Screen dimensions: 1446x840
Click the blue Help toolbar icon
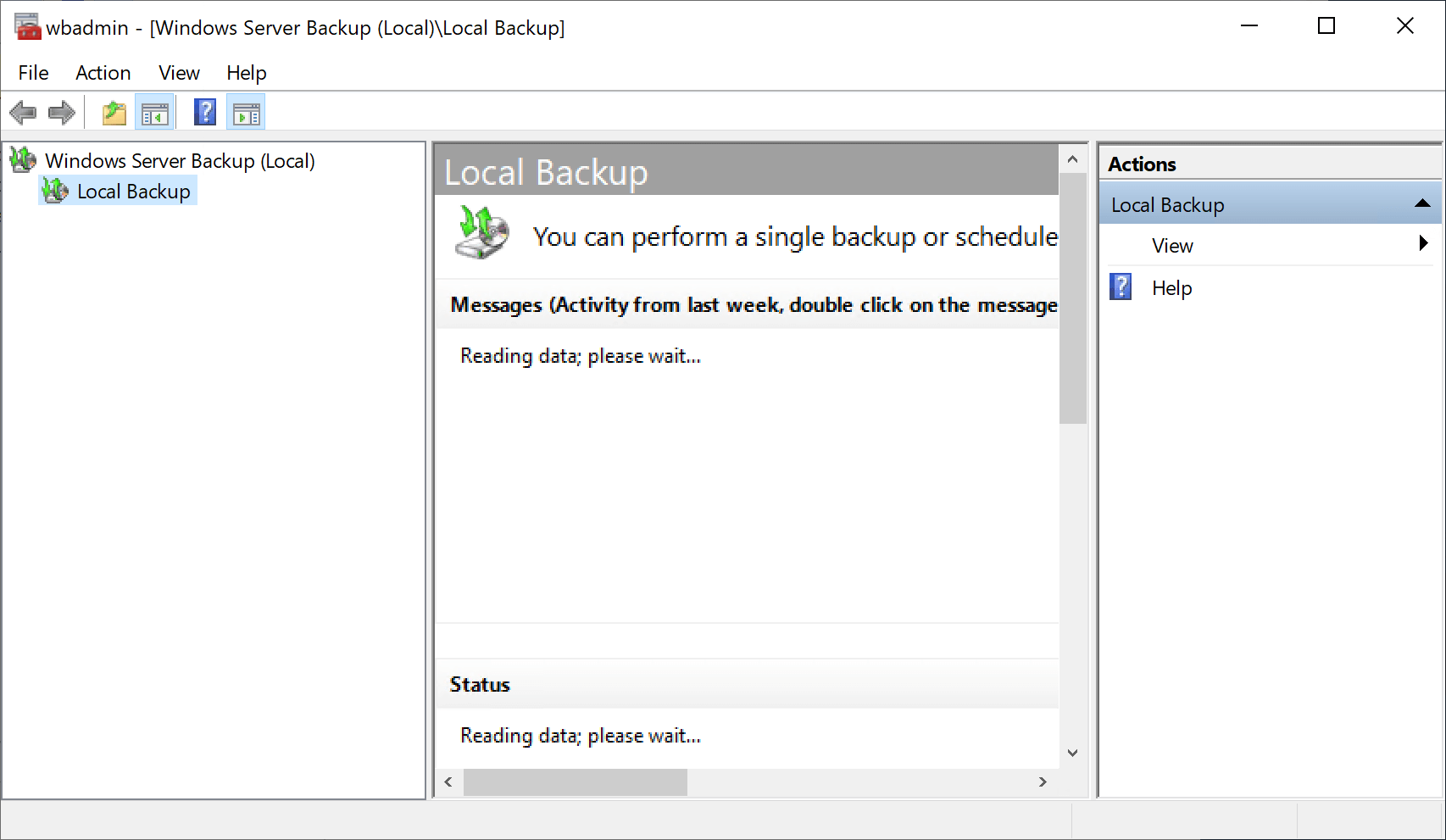205,112
